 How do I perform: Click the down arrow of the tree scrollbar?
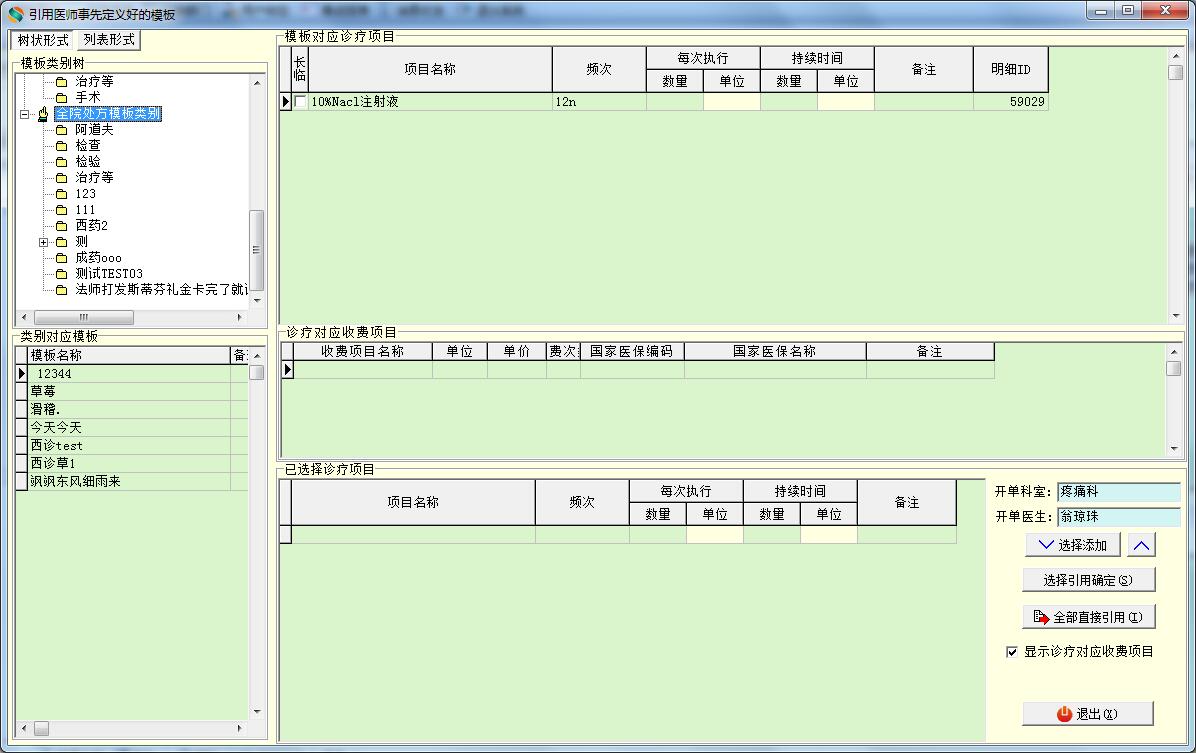[x=257, y=301]
